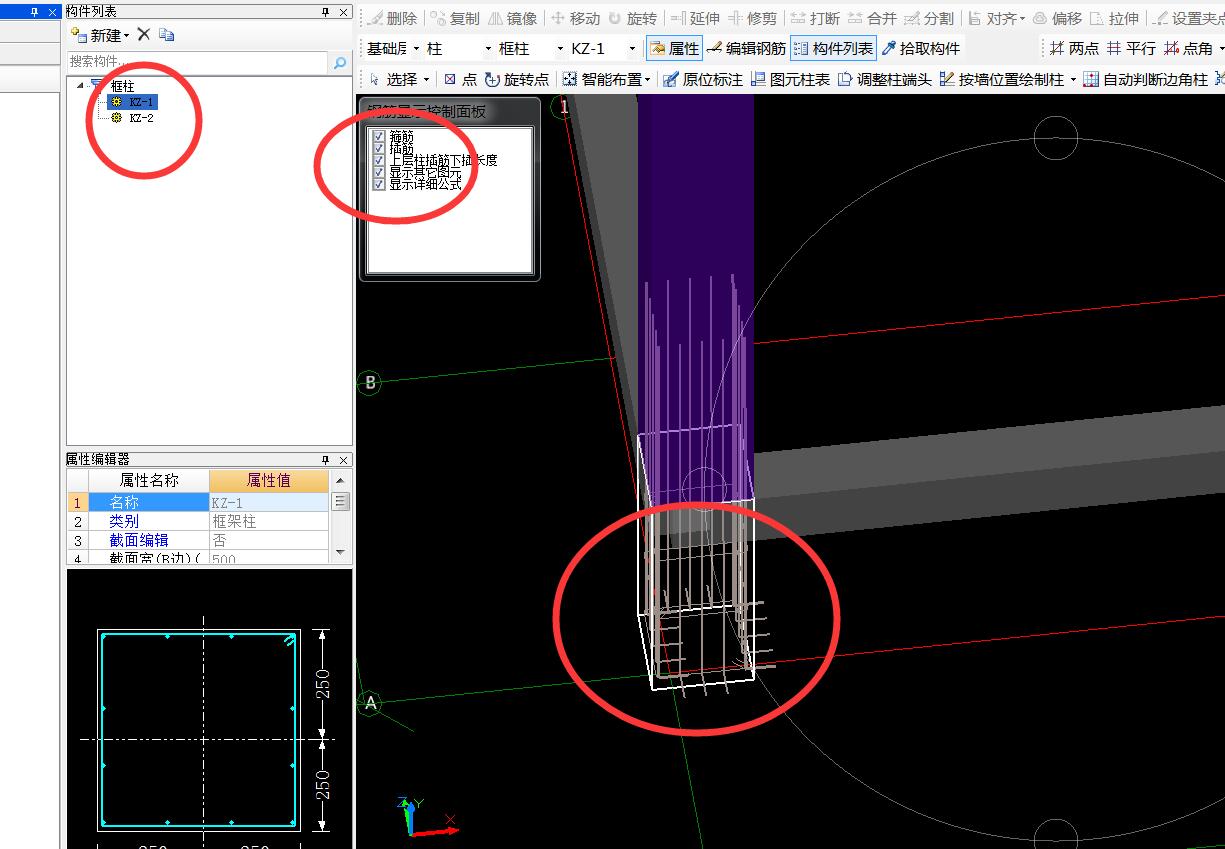Open the 对齐 (align) dropdown
This screenshot has width=1225, height=849.
coord(1023,18)
